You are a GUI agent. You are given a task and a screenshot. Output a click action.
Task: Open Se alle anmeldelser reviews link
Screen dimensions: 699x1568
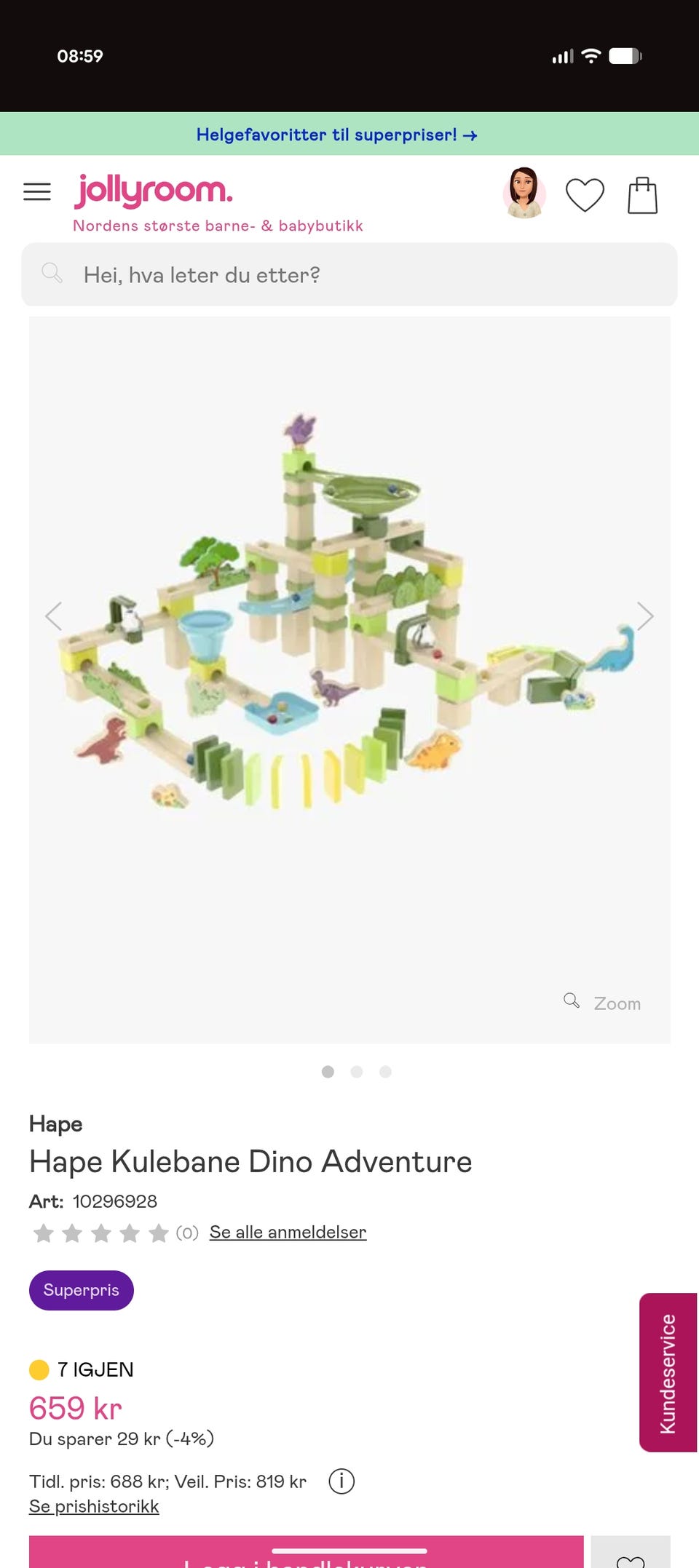[288, 1232]
